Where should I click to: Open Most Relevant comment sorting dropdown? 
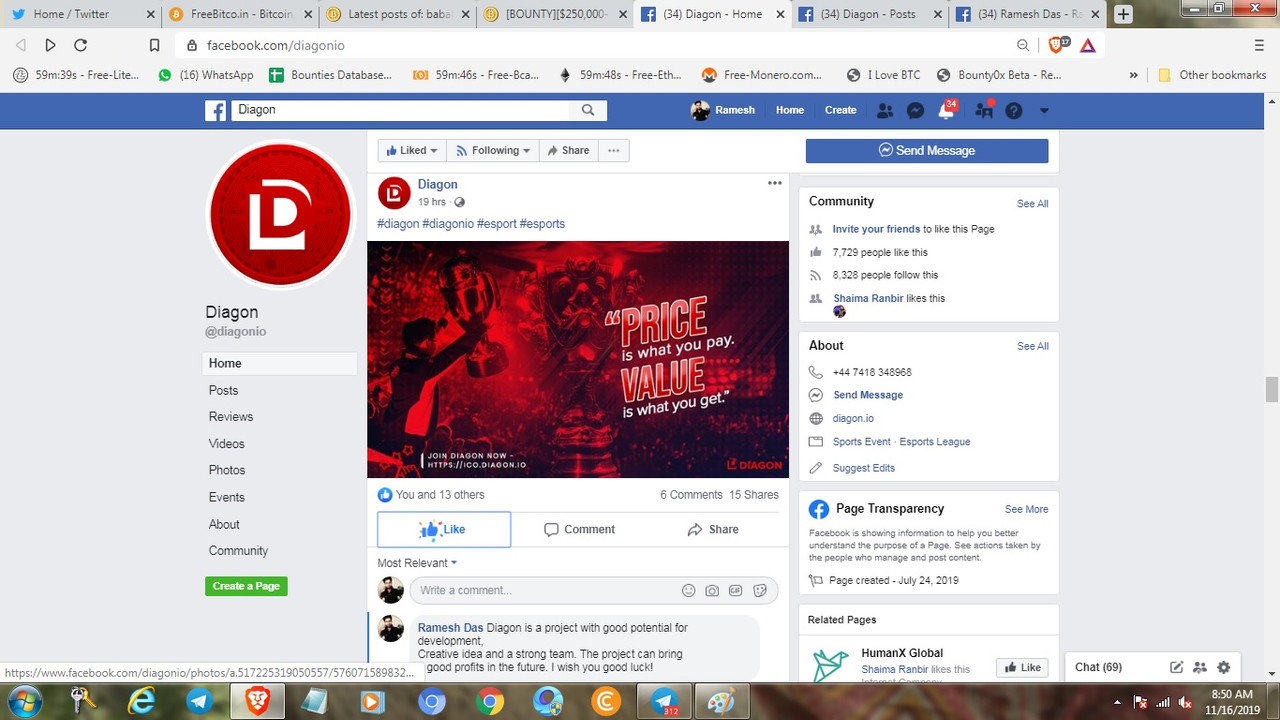(x=417, y=563)
